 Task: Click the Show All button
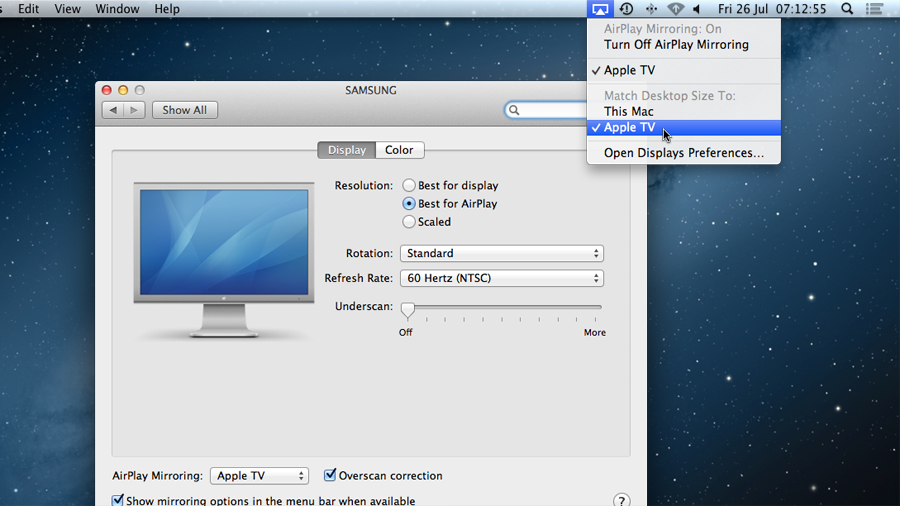tap(185, 110)
